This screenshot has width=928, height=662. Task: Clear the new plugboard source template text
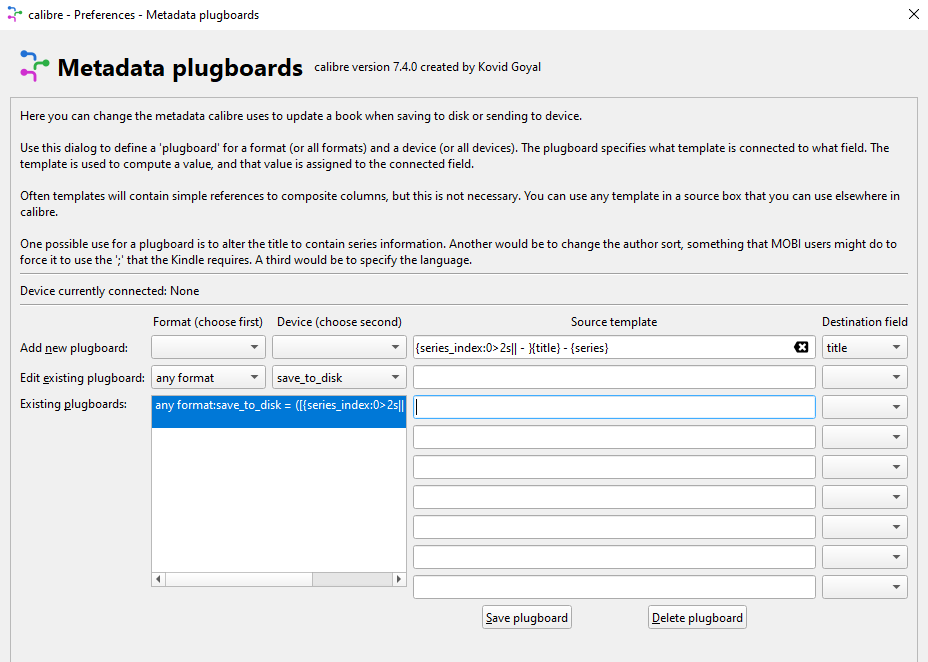pyautogui.click(x=801, y=347)
